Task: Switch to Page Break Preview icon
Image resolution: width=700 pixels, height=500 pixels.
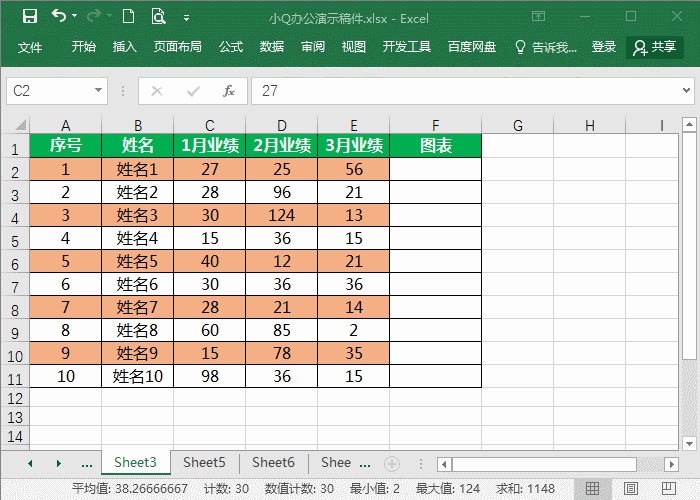Action: click(x=668, y=488)
